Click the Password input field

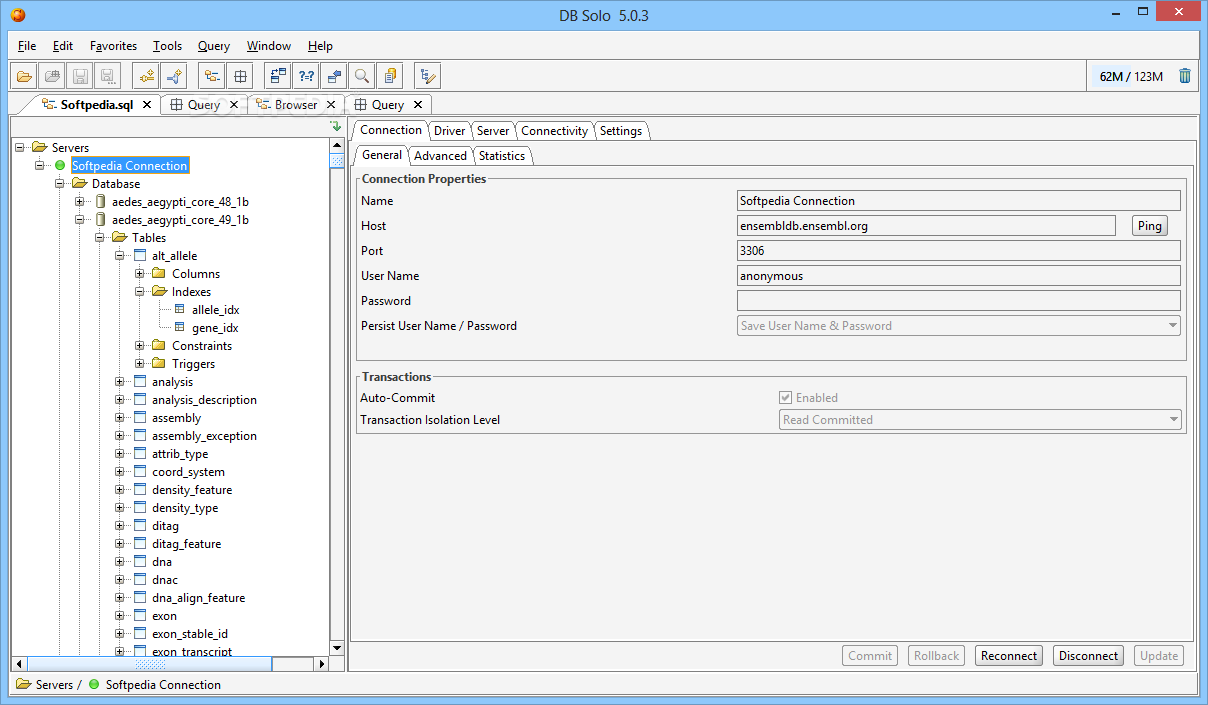[959, 301]
